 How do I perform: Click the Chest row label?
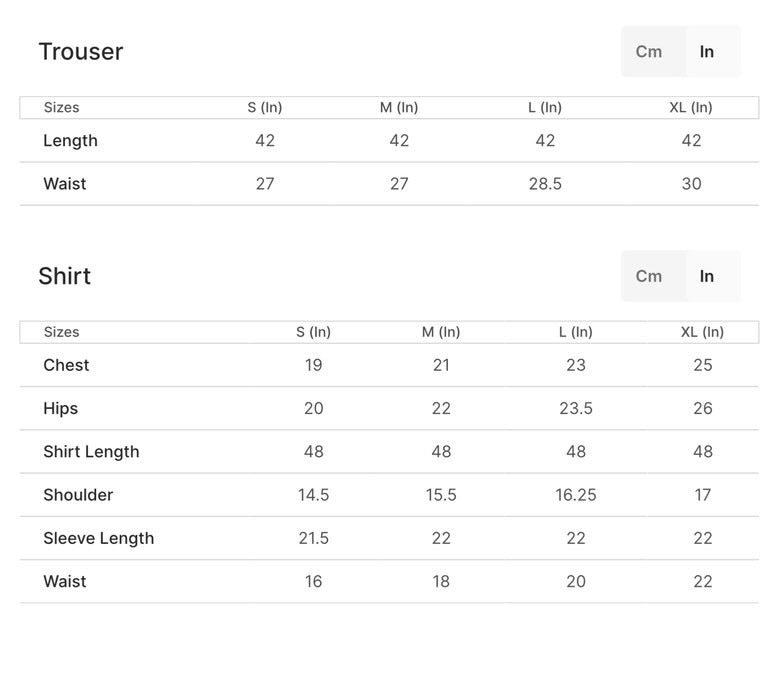click(66, 365)
